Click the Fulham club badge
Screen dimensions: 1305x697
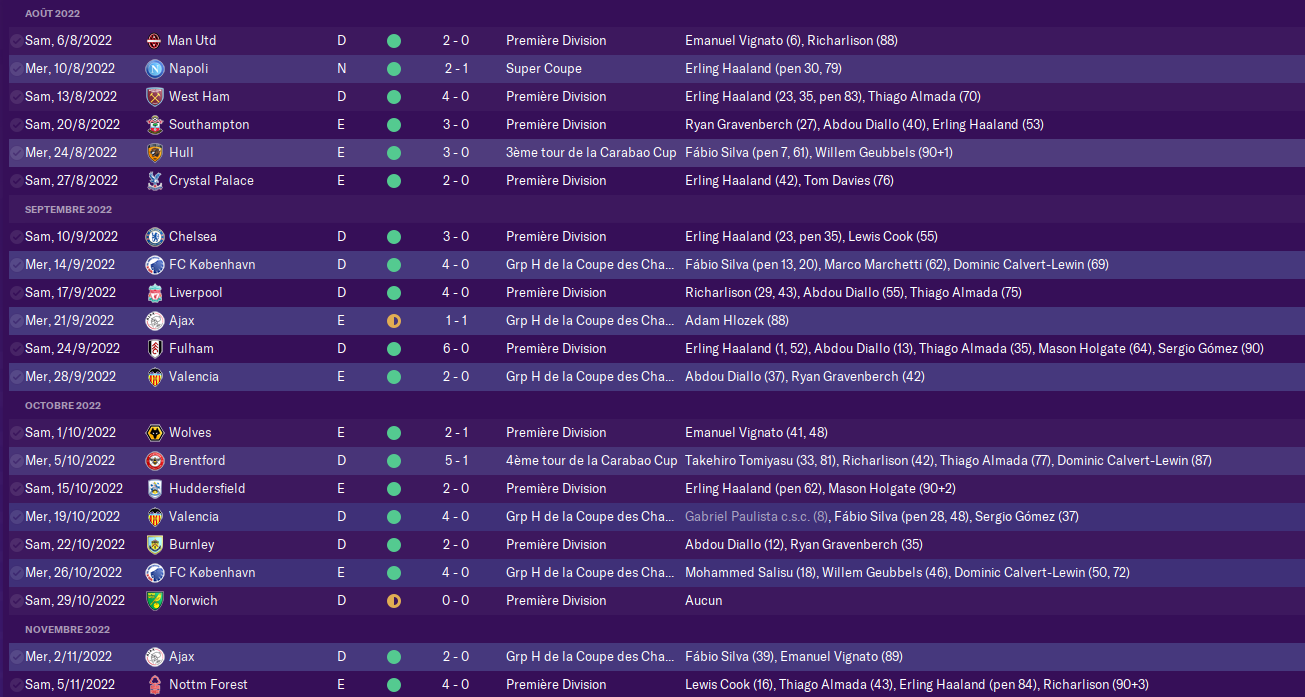(155, 349)
